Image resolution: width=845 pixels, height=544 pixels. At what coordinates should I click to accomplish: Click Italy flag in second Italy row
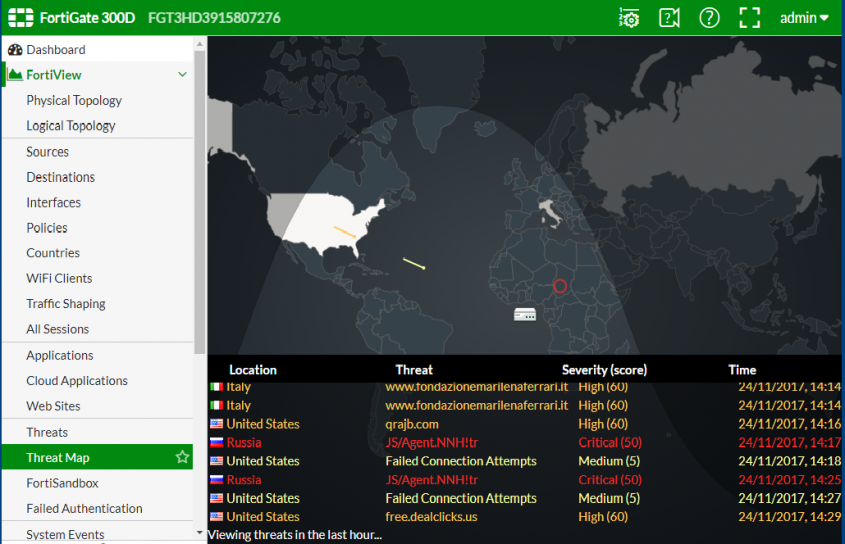point(217,405)
